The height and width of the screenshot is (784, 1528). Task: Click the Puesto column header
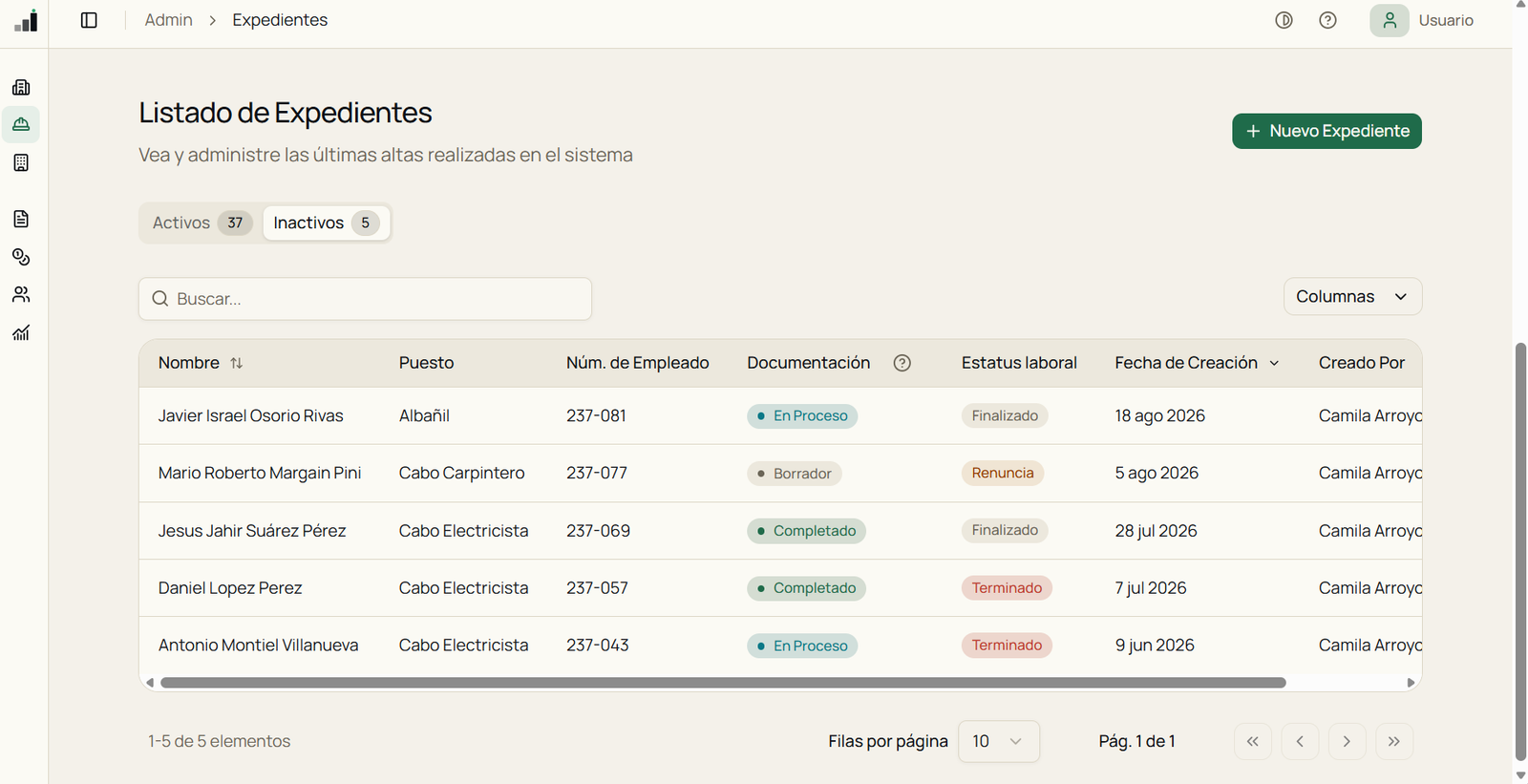click(x=427, y=363)
